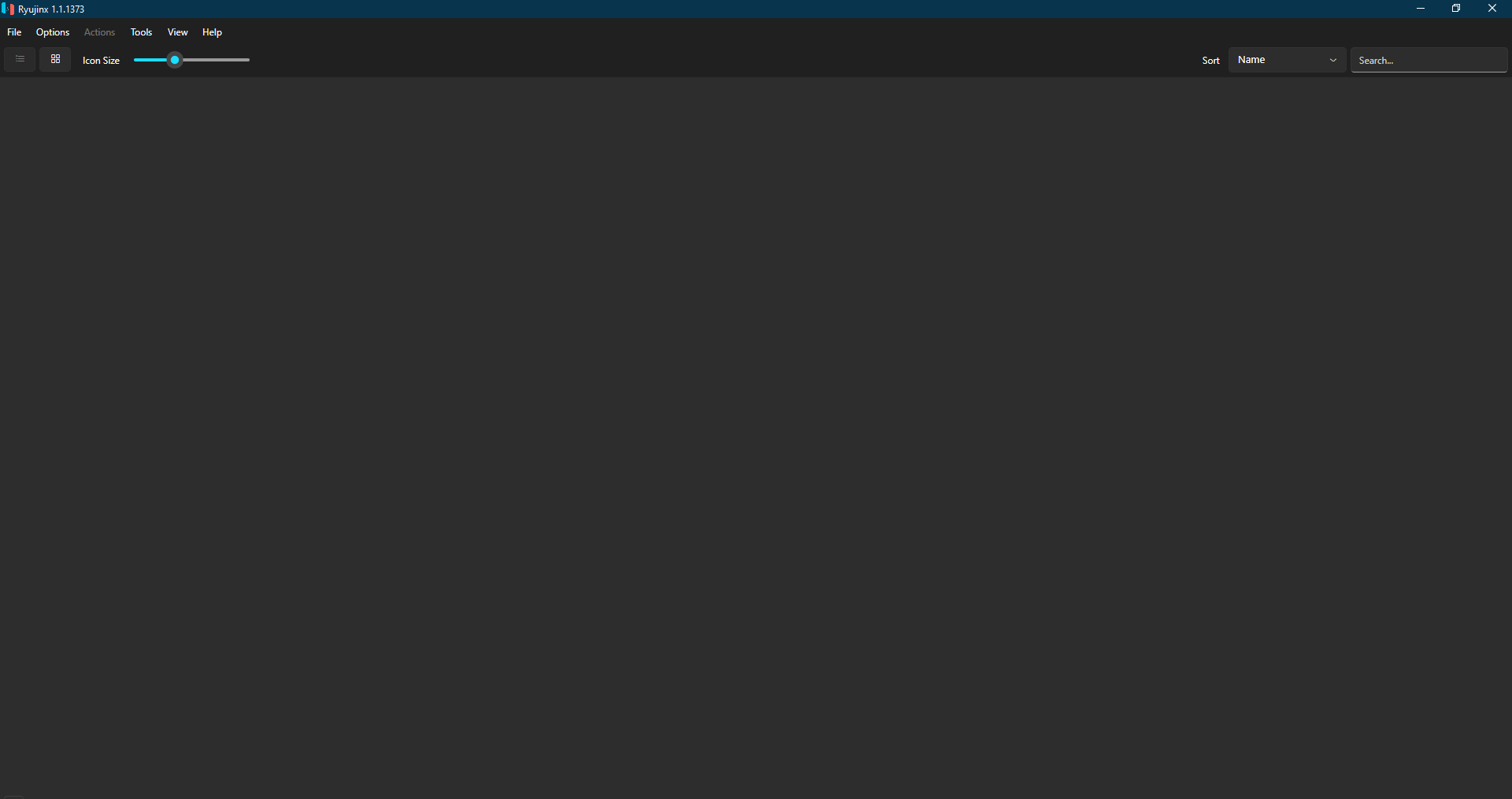Close the Ryujinx window

pos(1492,9)
